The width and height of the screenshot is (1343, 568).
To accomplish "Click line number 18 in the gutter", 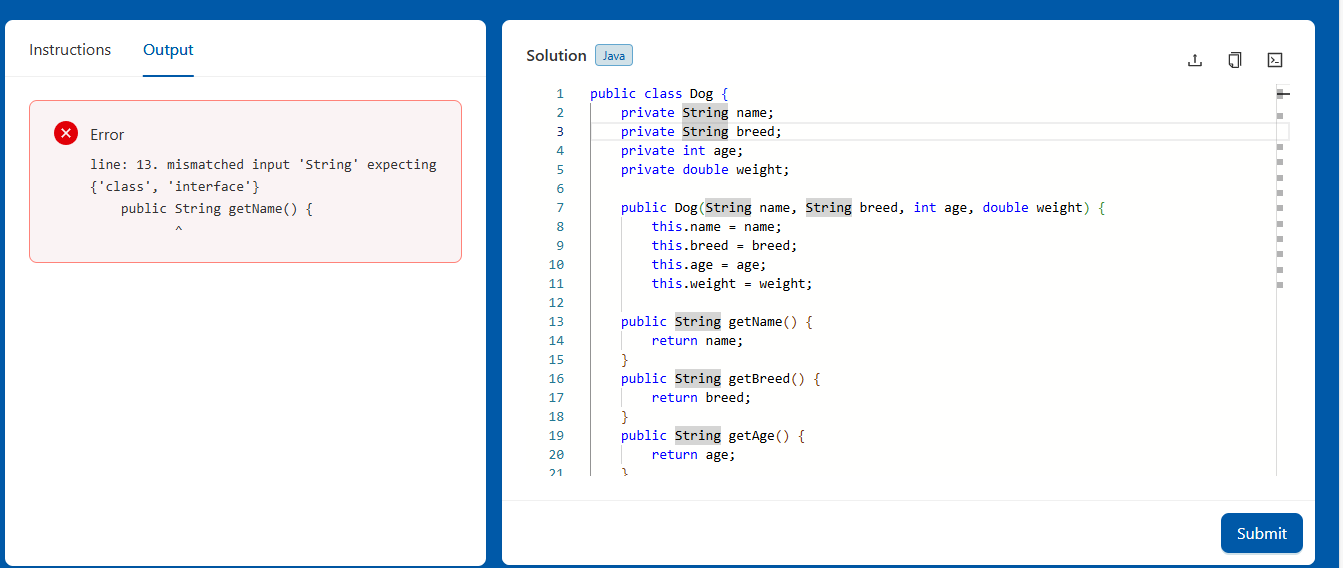I will 556,417.
